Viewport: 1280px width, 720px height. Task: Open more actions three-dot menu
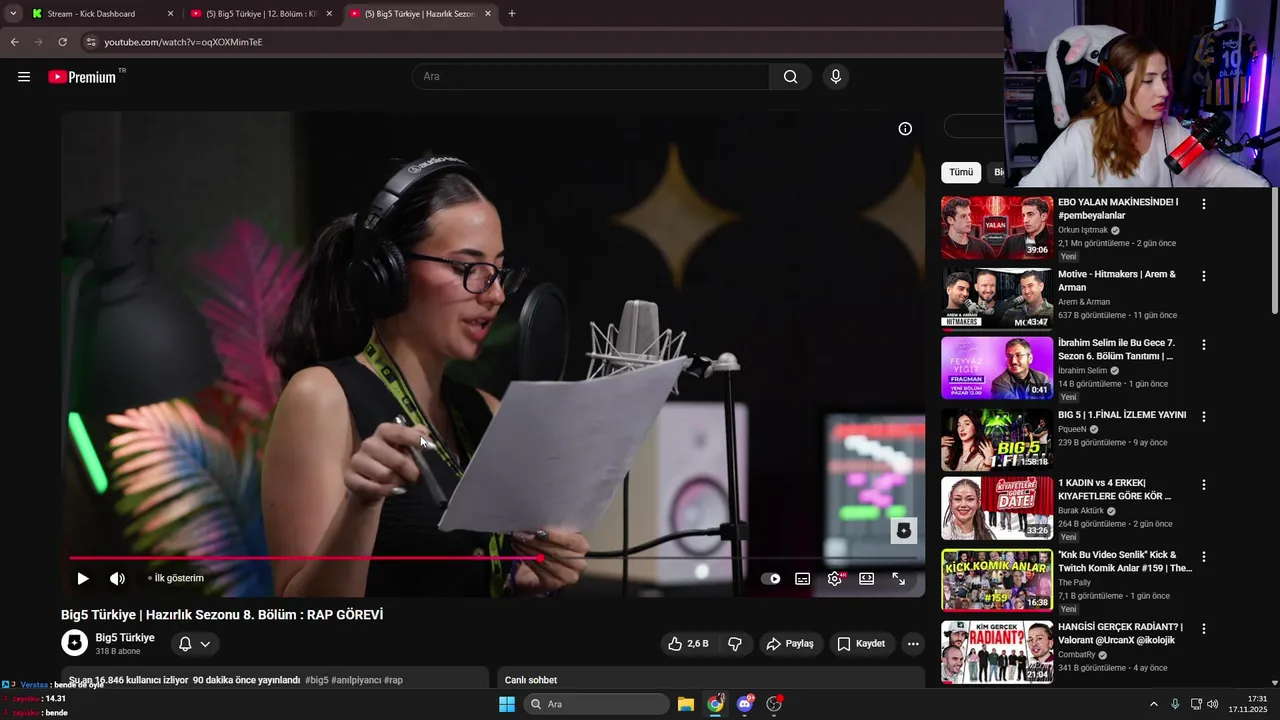pyautogui.click(x=913, y=644)
